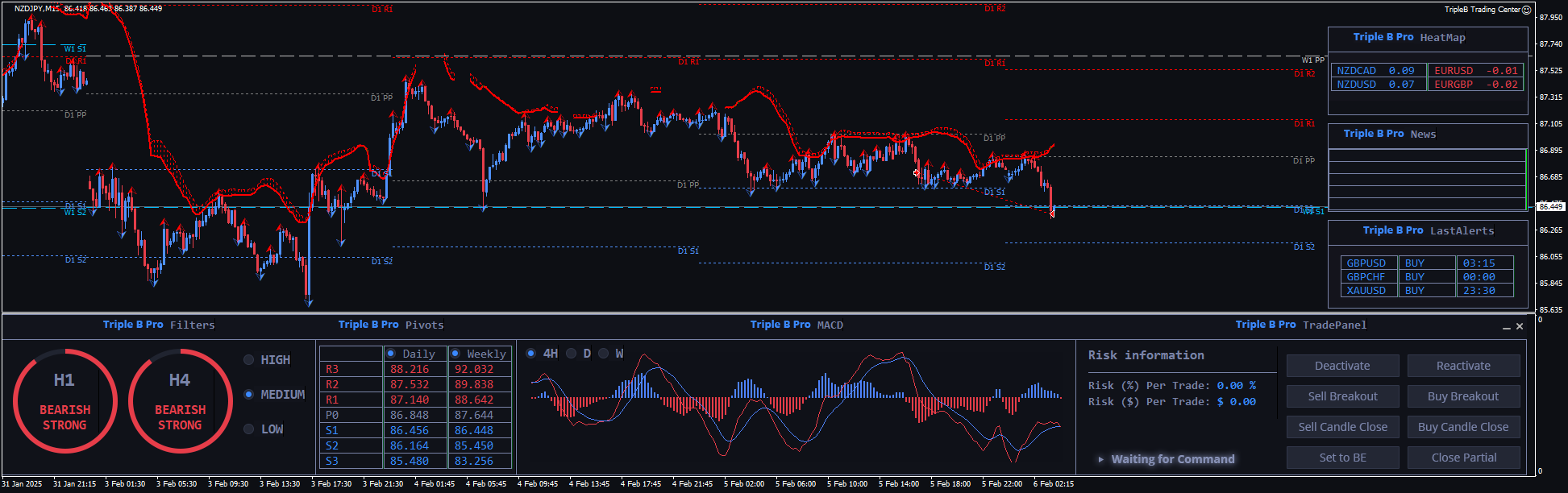
Task: Click the current price label 86.449
Action: (x=1550, y=206)
